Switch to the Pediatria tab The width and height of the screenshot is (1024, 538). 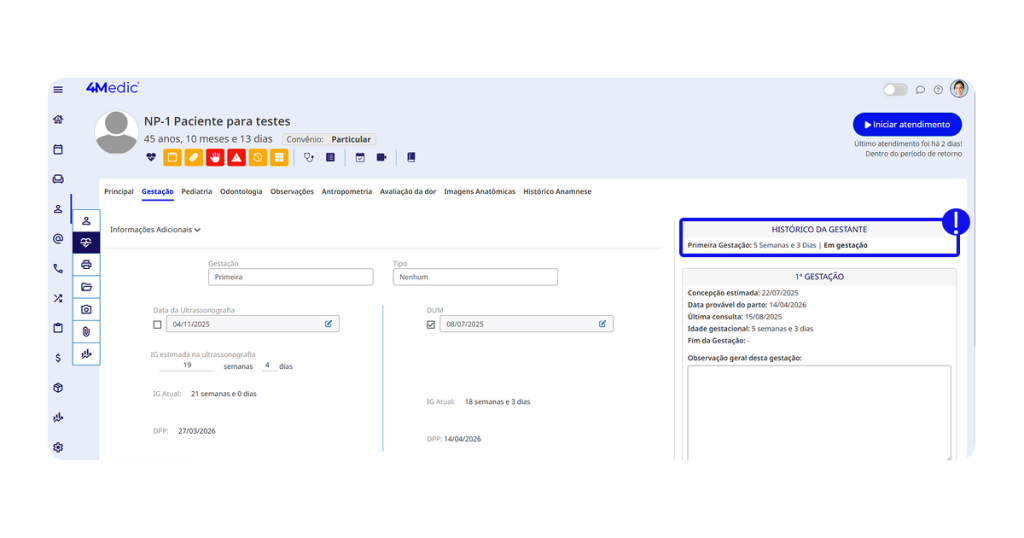(197, 191)
